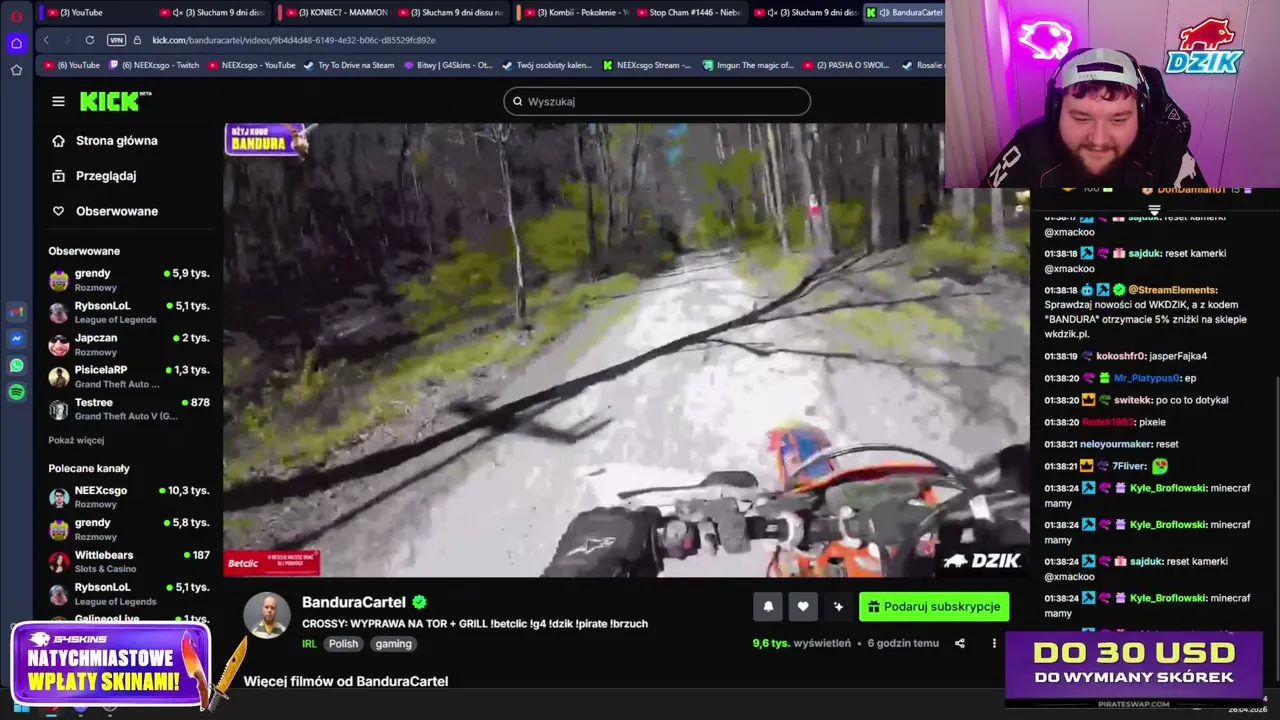Open the Imgur: The magic of bookmark

point(748,65)
